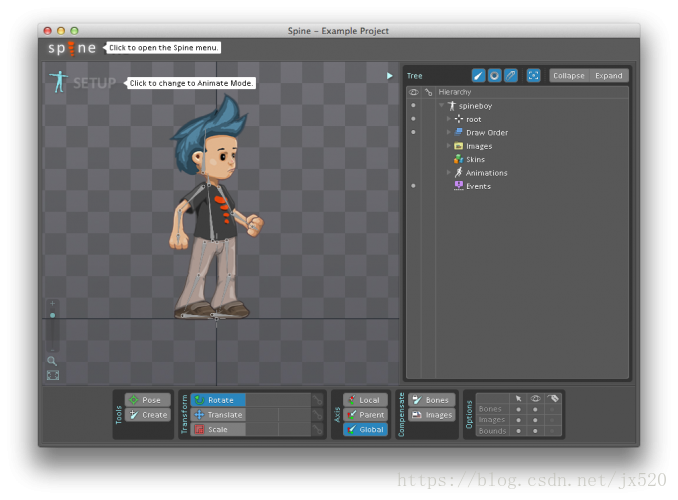Select the Images folder icon

[459, 146]
